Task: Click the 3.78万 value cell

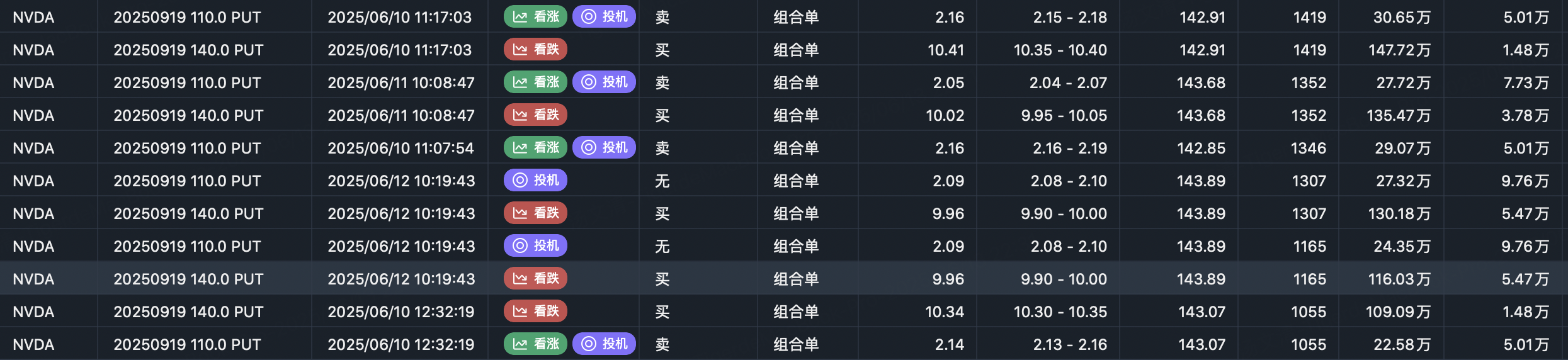Action: (1525, 115)
